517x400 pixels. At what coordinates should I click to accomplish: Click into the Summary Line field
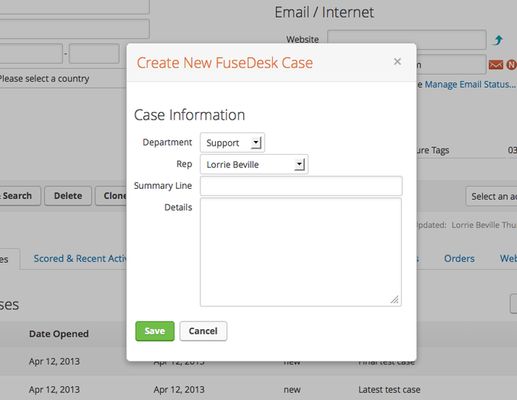pyautogui.click(x=301, y=186)
